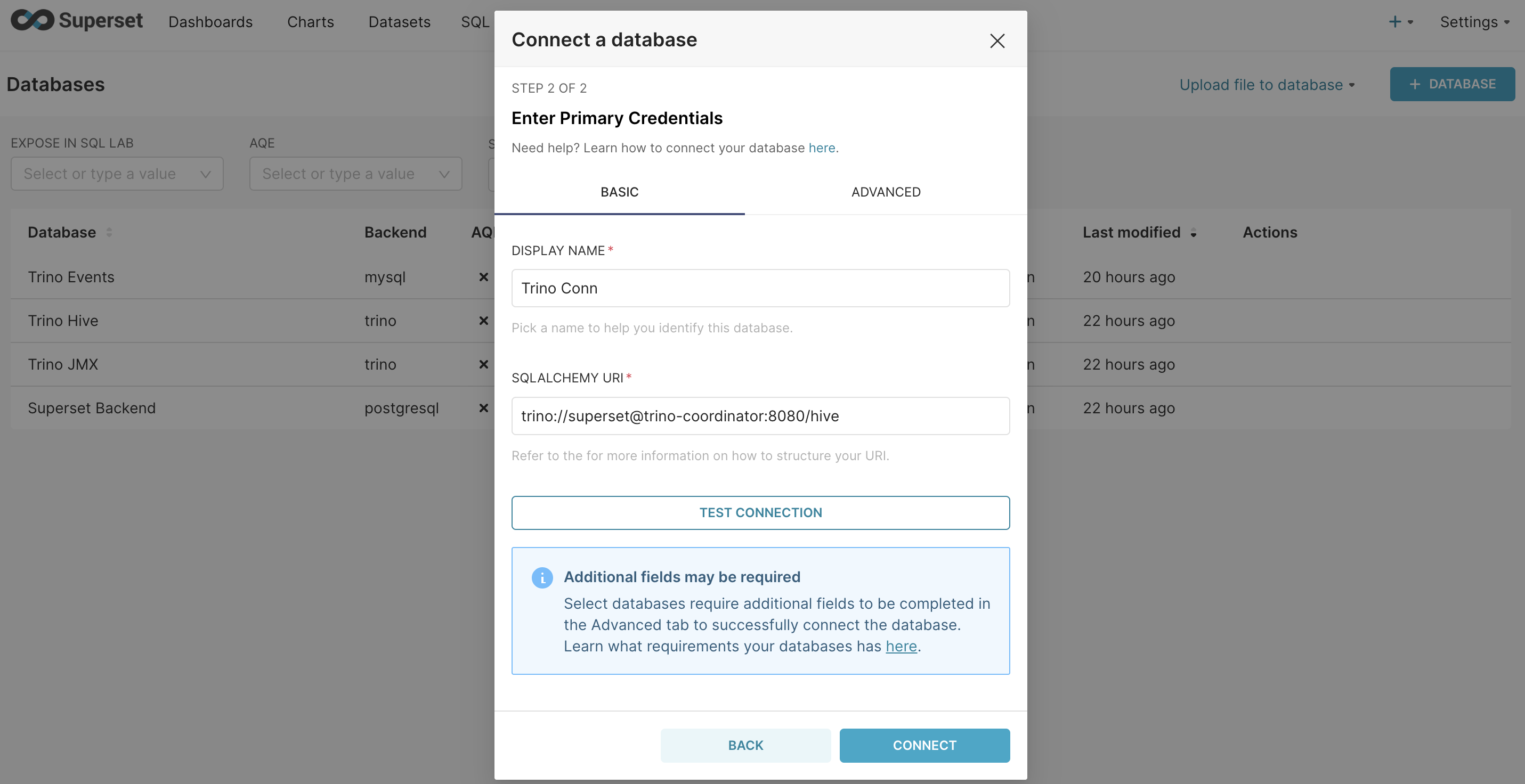Open Datasets in the top navigation

399,22
